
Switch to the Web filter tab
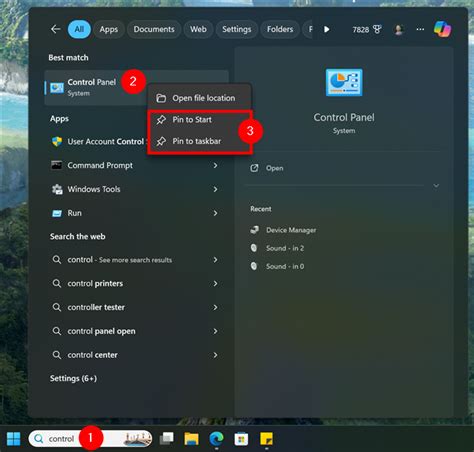(198, 29)
